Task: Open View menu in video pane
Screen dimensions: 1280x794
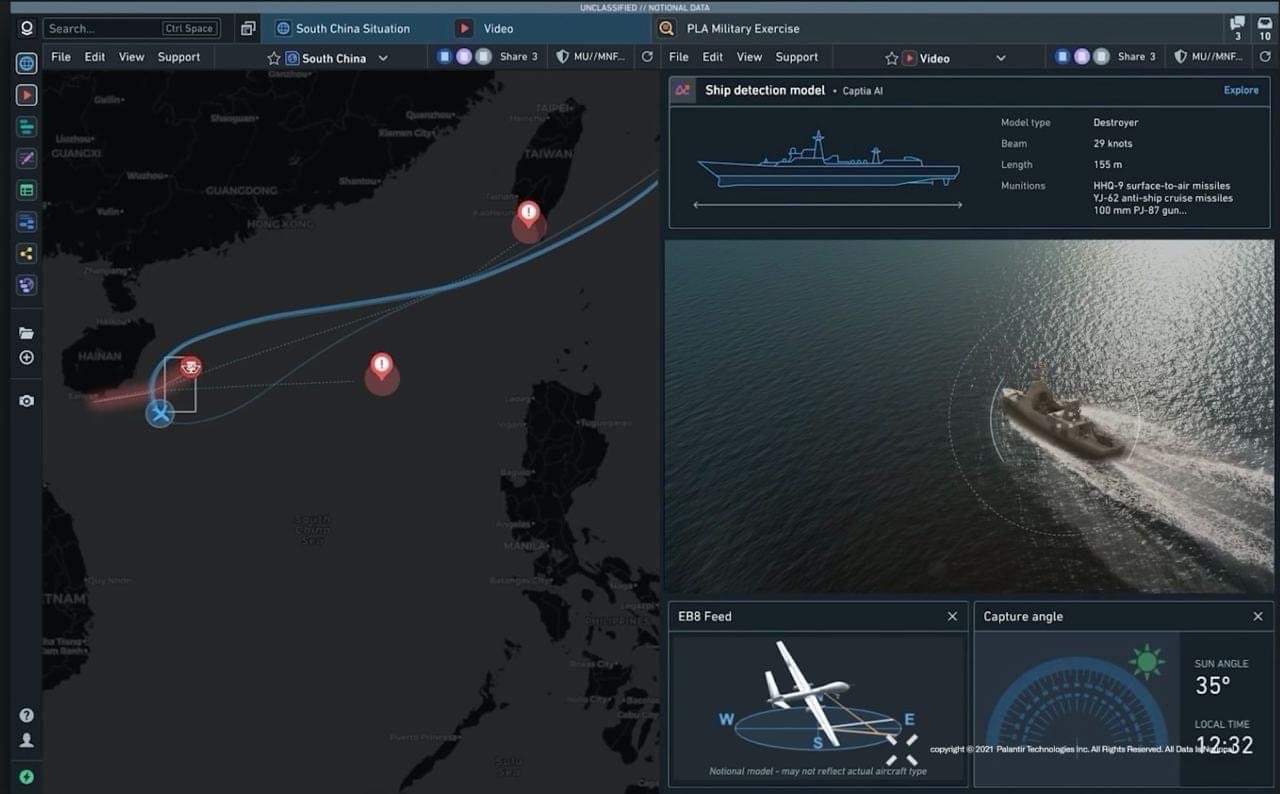Action: 750,57
